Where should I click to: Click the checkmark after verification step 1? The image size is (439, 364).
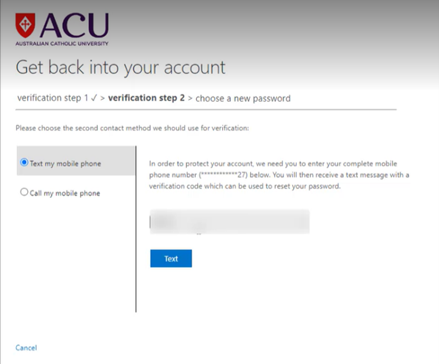click(94, 98)
